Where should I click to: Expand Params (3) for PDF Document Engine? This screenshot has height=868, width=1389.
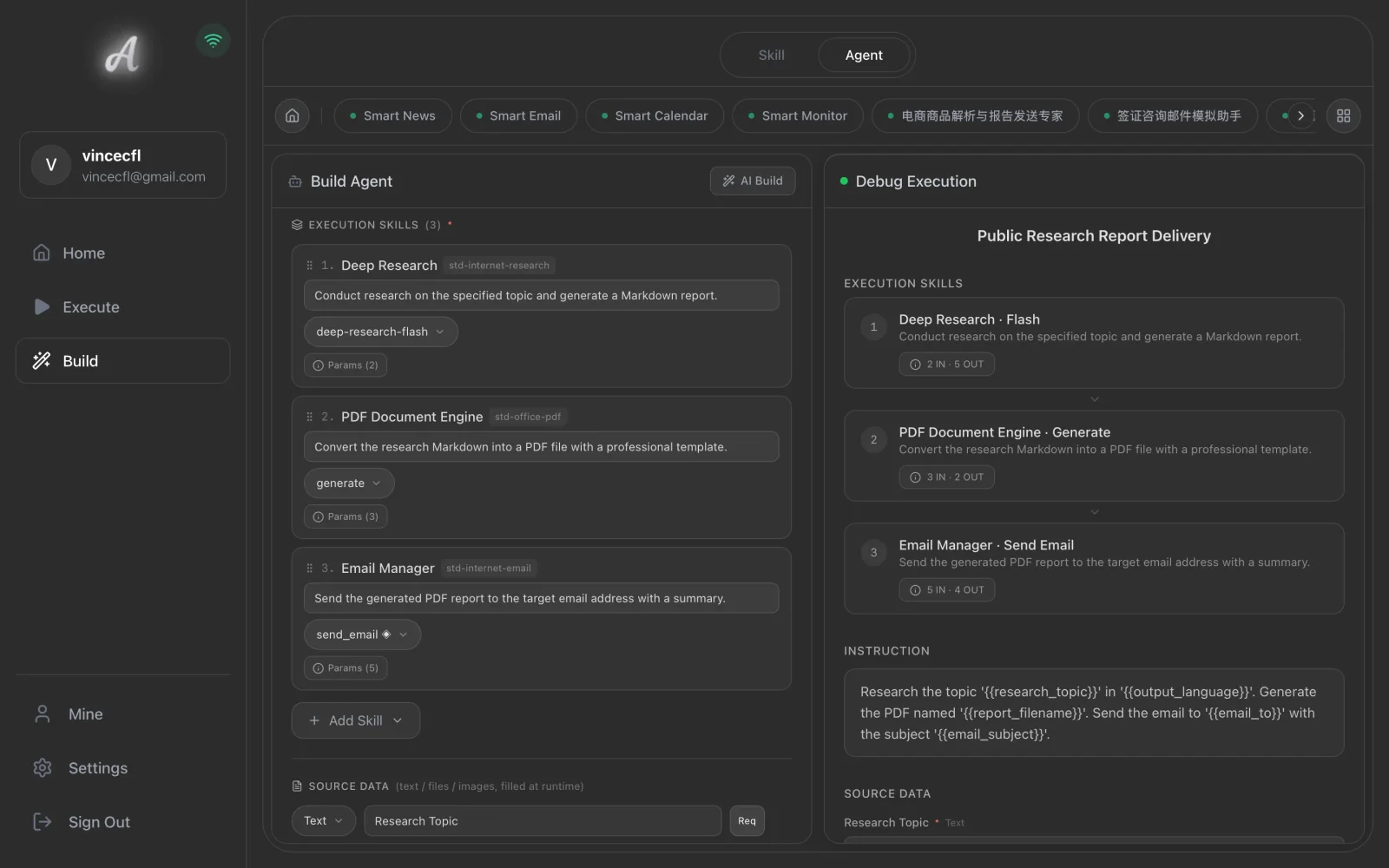346,516
